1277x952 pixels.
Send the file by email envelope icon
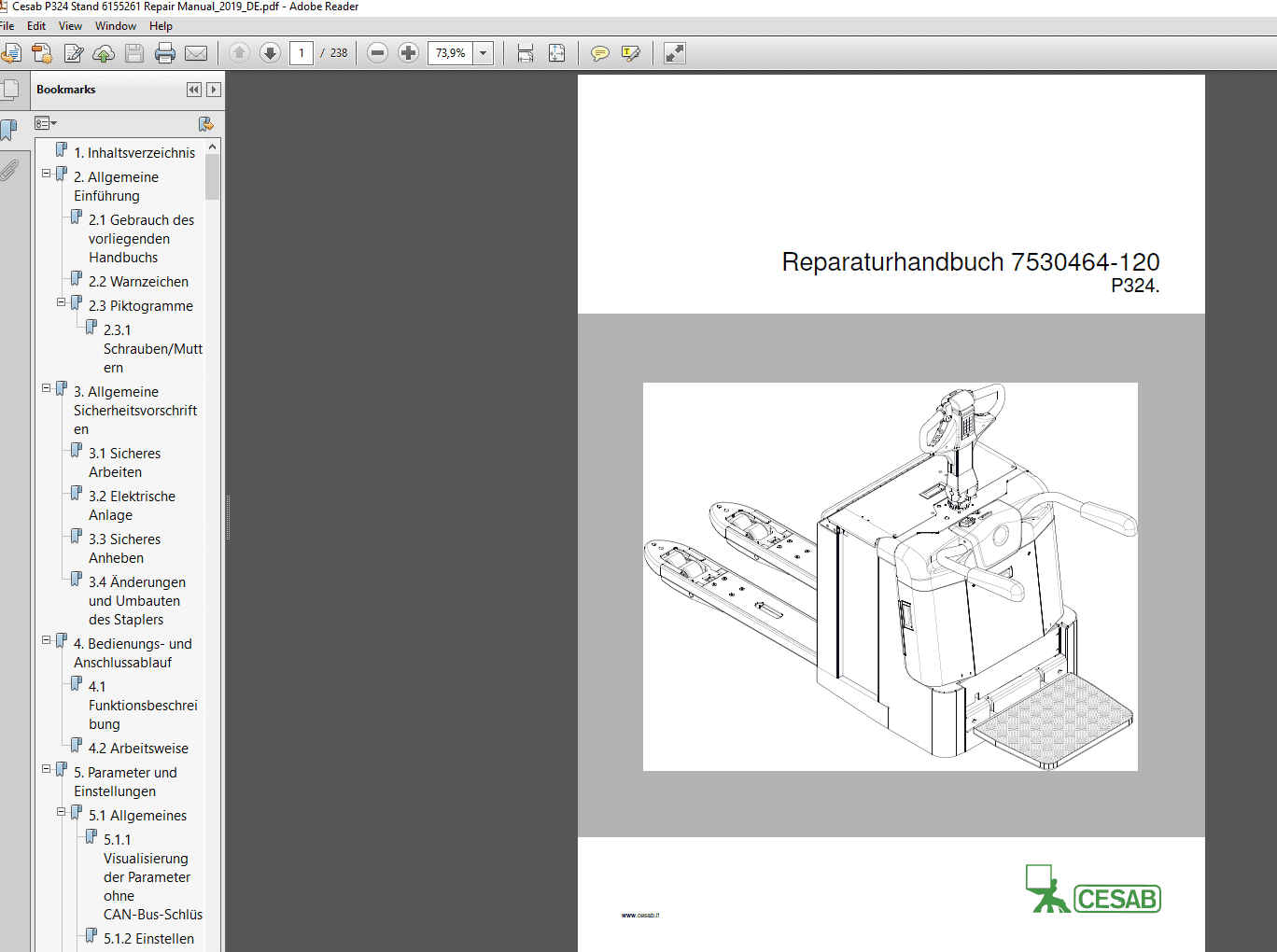pyautogui.click(x=196, y=53)
